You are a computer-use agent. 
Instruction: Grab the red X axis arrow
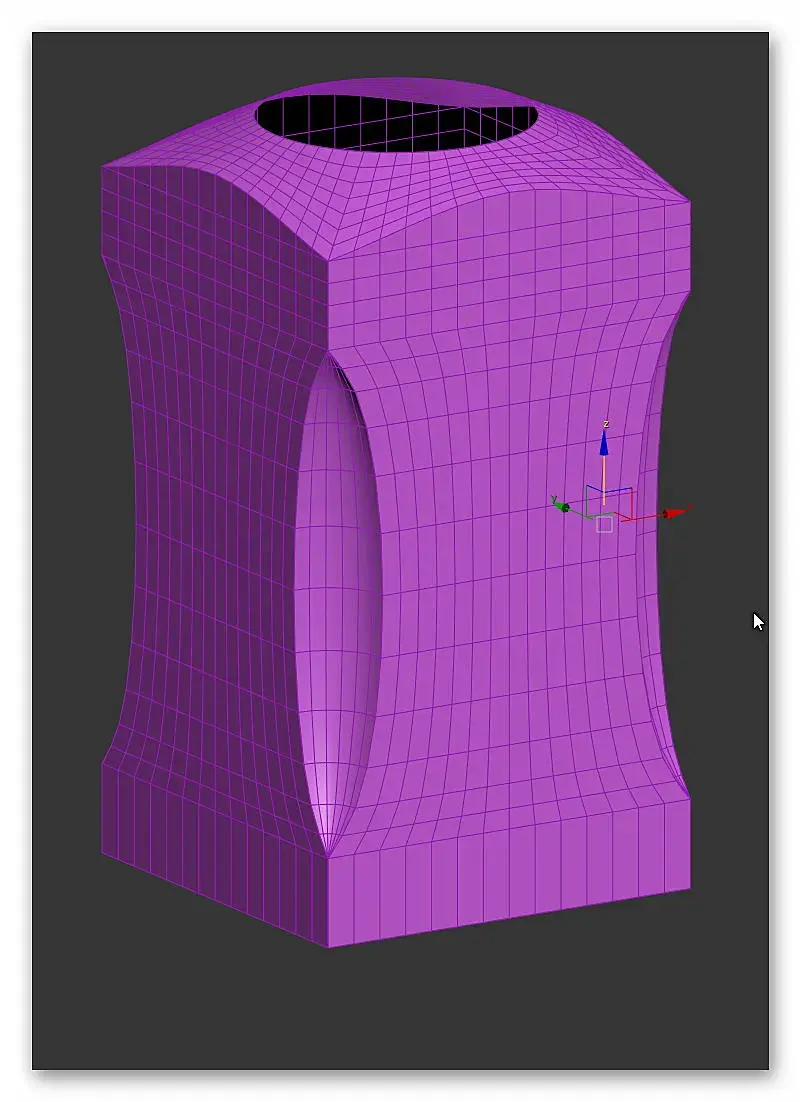coord(675,513)
